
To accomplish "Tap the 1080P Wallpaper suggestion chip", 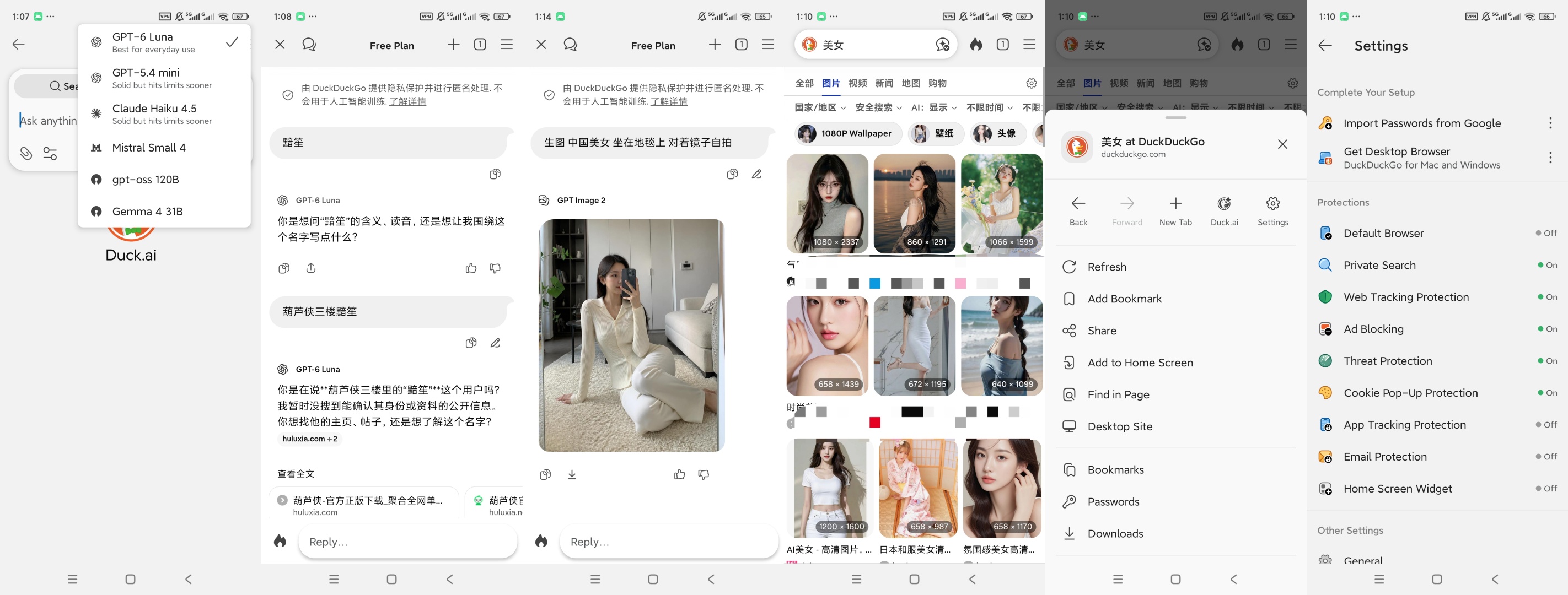I will click(x=849, y=133).
